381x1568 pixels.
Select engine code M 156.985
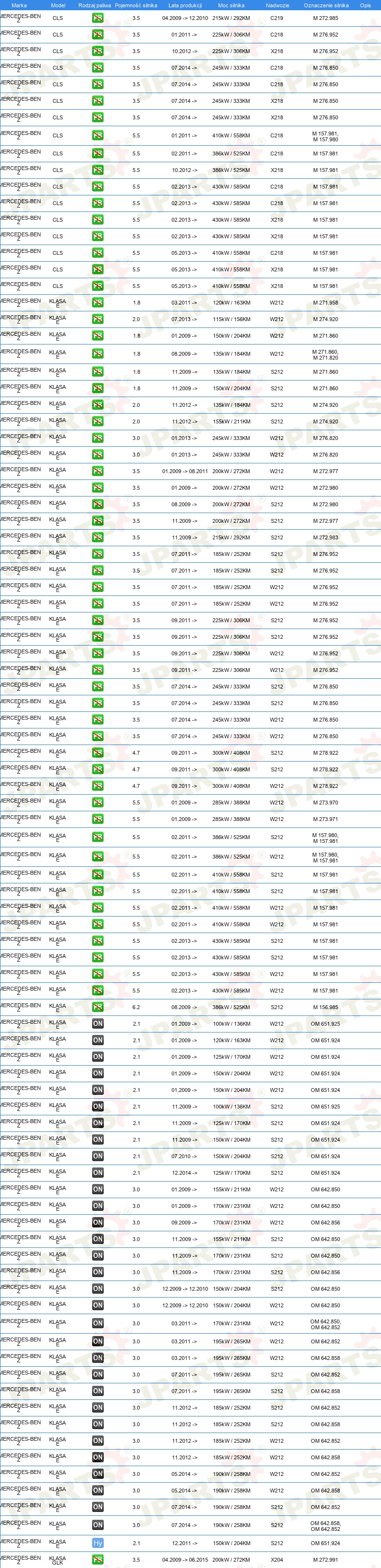[x=325, y=1007]
